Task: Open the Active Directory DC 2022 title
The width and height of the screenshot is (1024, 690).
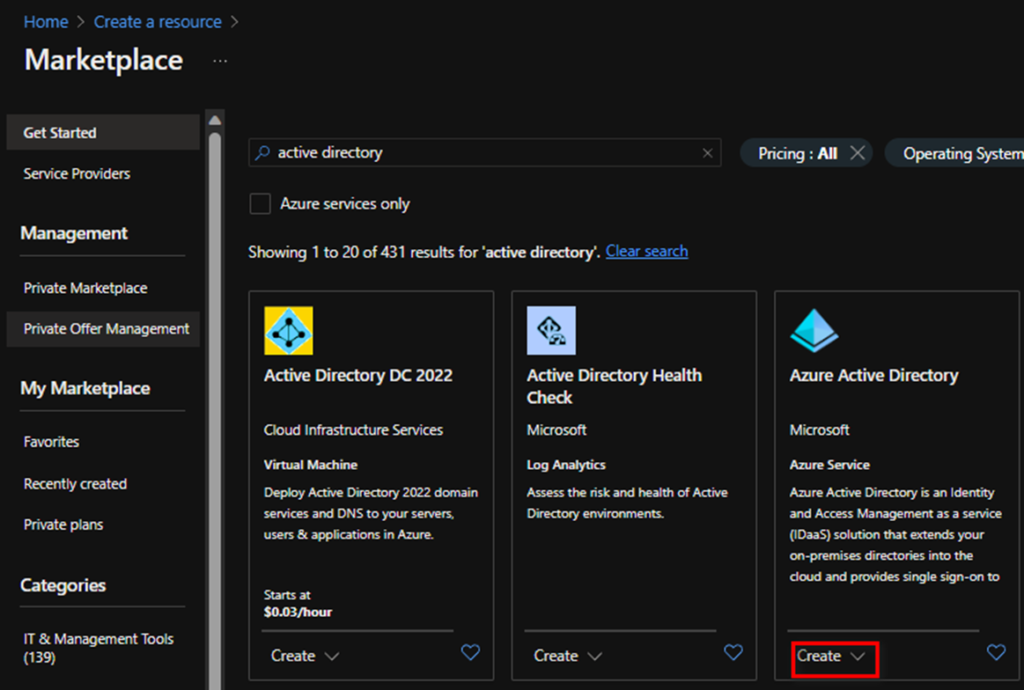Action: (x=358, y=375)
